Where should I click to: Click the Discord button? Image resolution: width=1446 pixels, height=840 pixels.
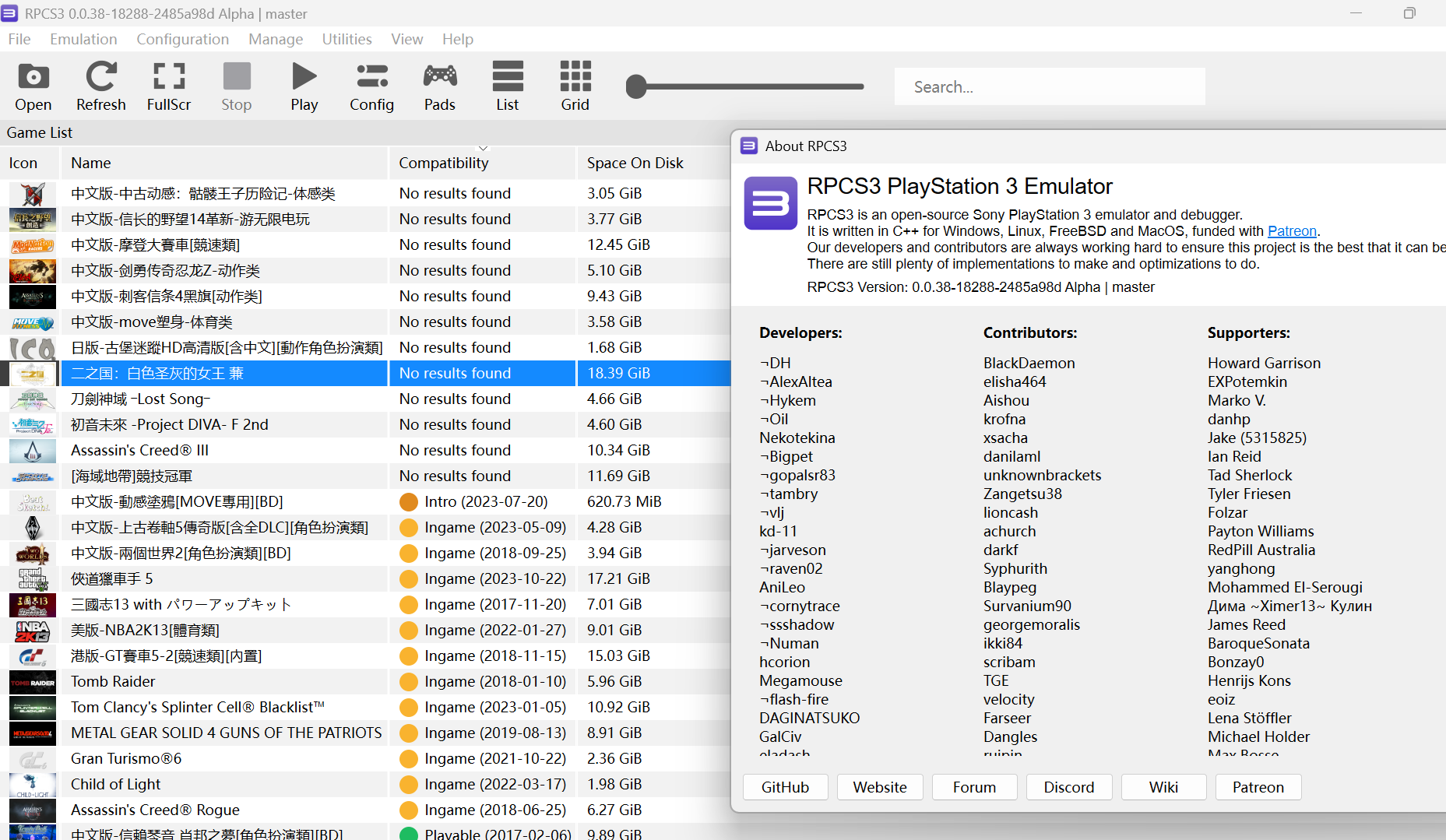tap(1068, 787)
